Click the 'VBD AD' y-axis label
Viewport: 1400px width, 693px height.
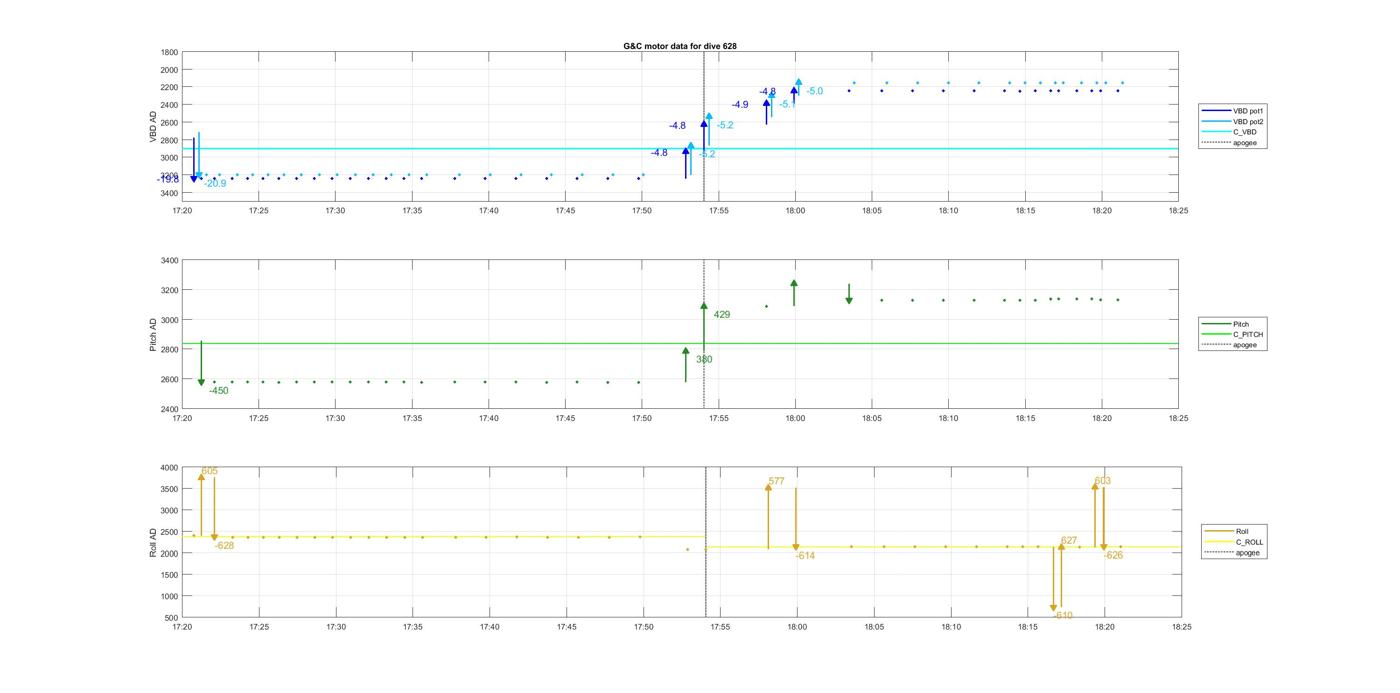(154, 126)
